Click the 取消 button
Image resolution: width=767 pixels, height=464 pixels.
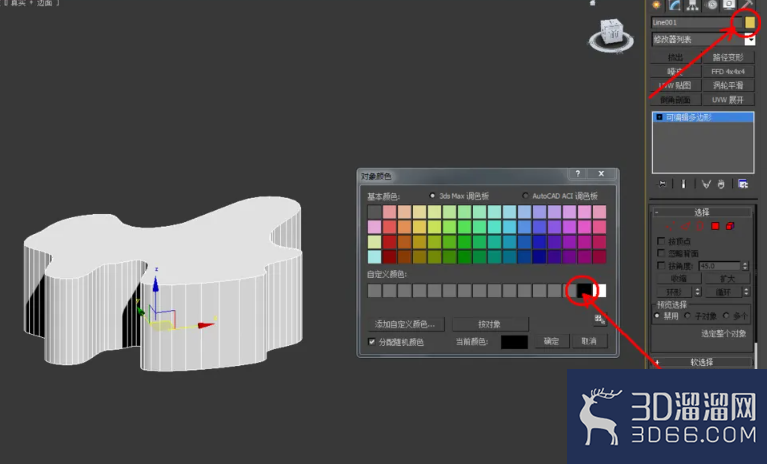(589, 341)
